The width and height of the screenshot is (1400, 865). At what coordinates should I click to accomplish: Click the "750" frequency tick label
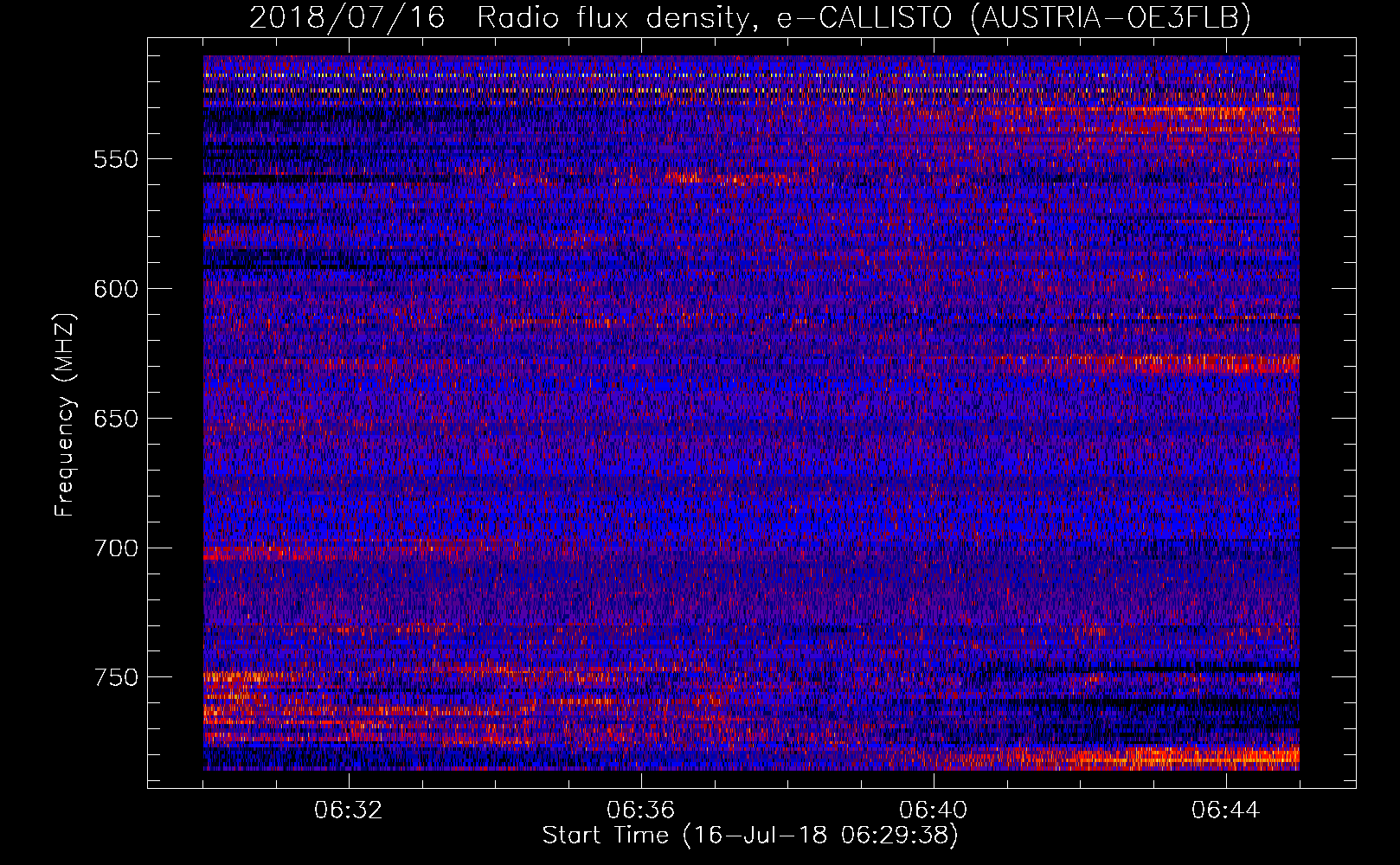tap(116, 677)
